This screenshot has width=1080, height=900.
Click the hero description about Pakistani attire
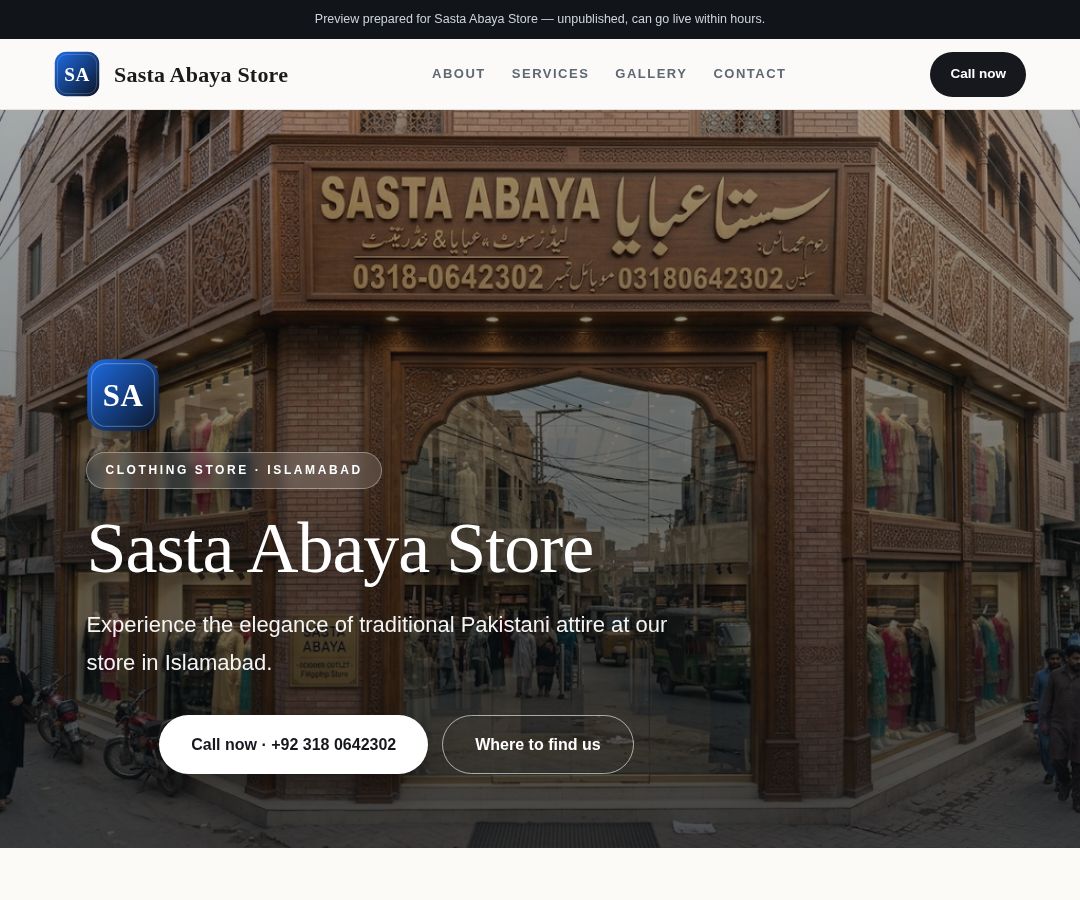[377, 643]
